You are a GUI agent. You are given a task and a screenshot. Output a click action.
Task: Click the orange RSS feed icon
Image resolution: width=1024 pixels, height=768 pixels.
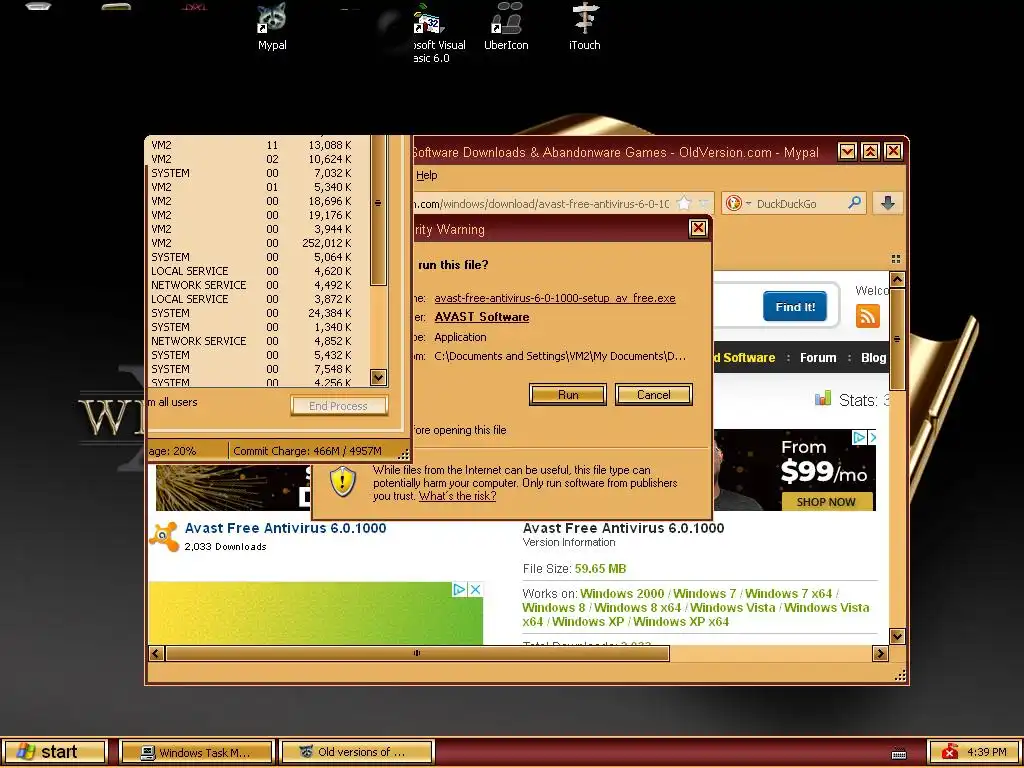click(868, 316)
